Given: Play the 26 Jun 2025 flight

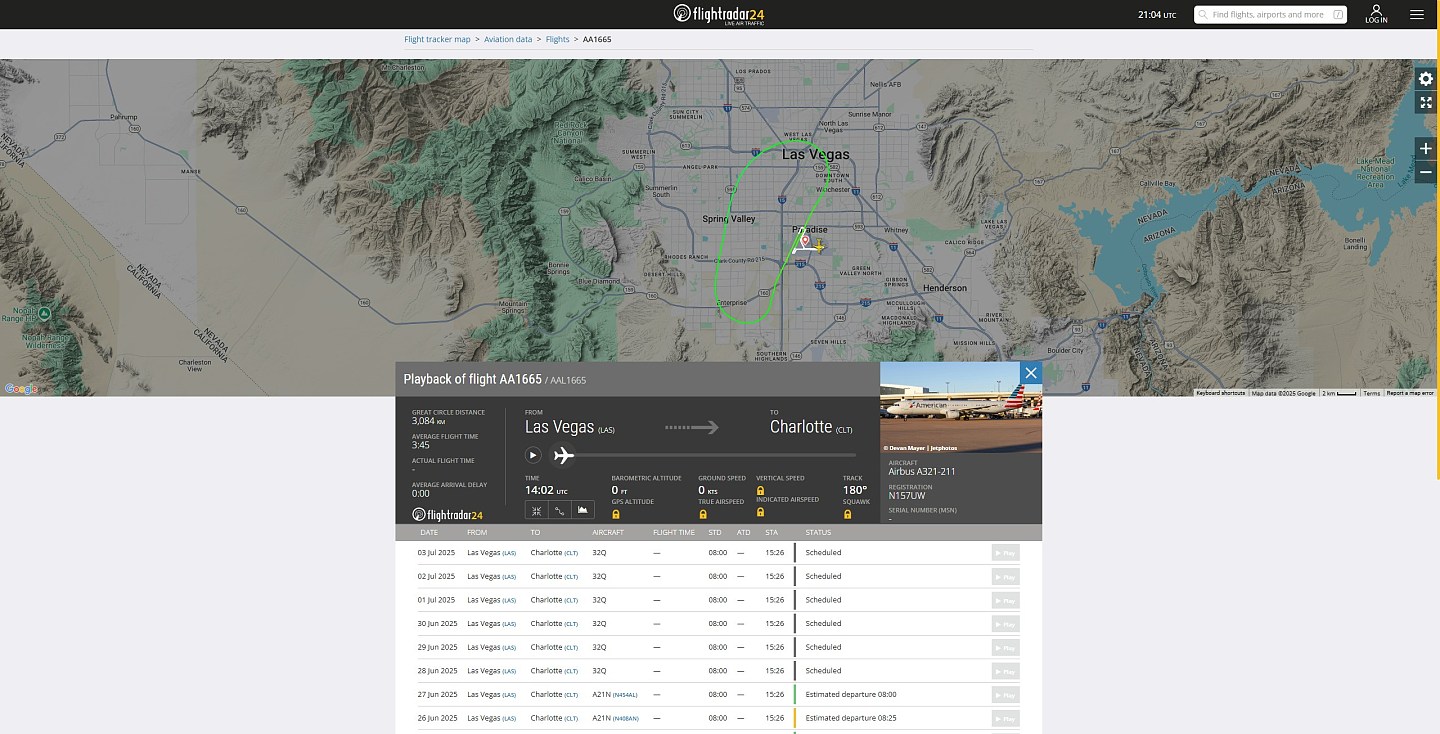Looking at the screenshot, I should pos(1005,718).
